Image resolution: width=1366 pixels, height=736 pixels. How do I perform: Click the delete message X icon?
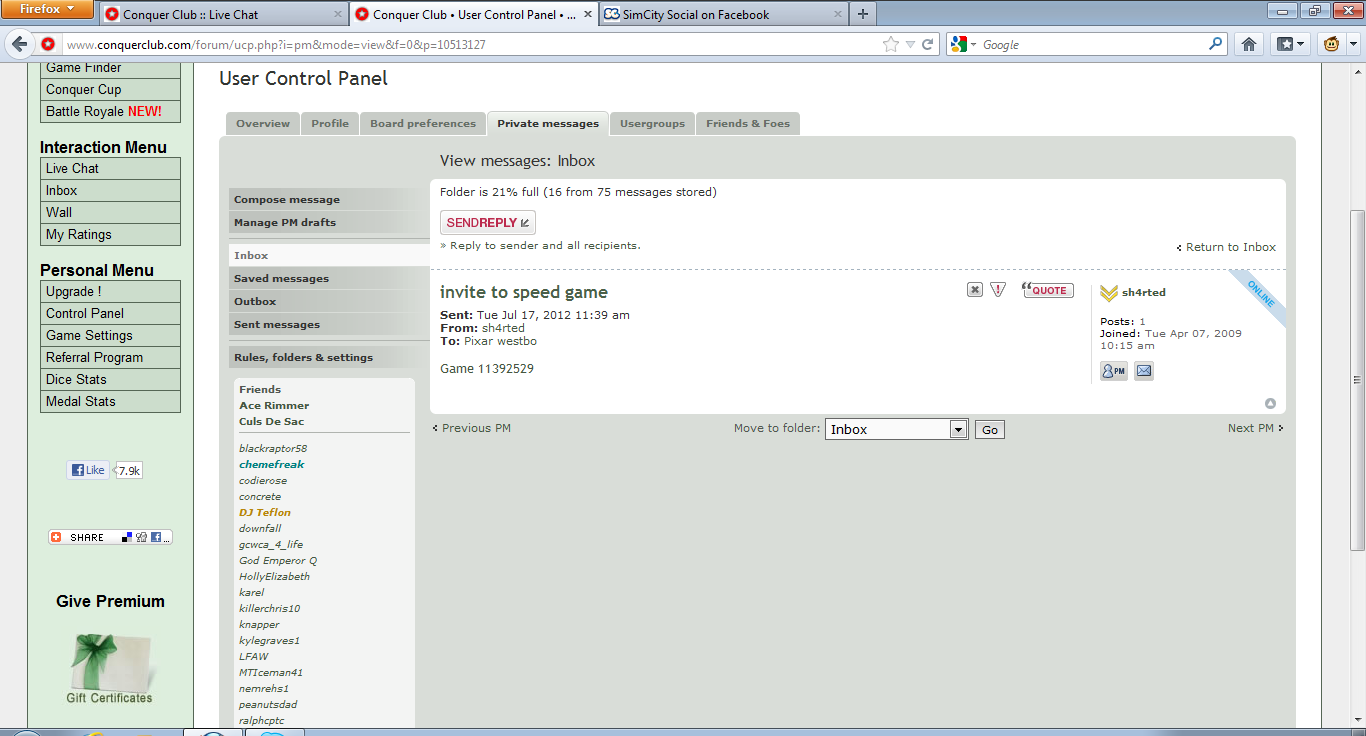pos(974,290)
